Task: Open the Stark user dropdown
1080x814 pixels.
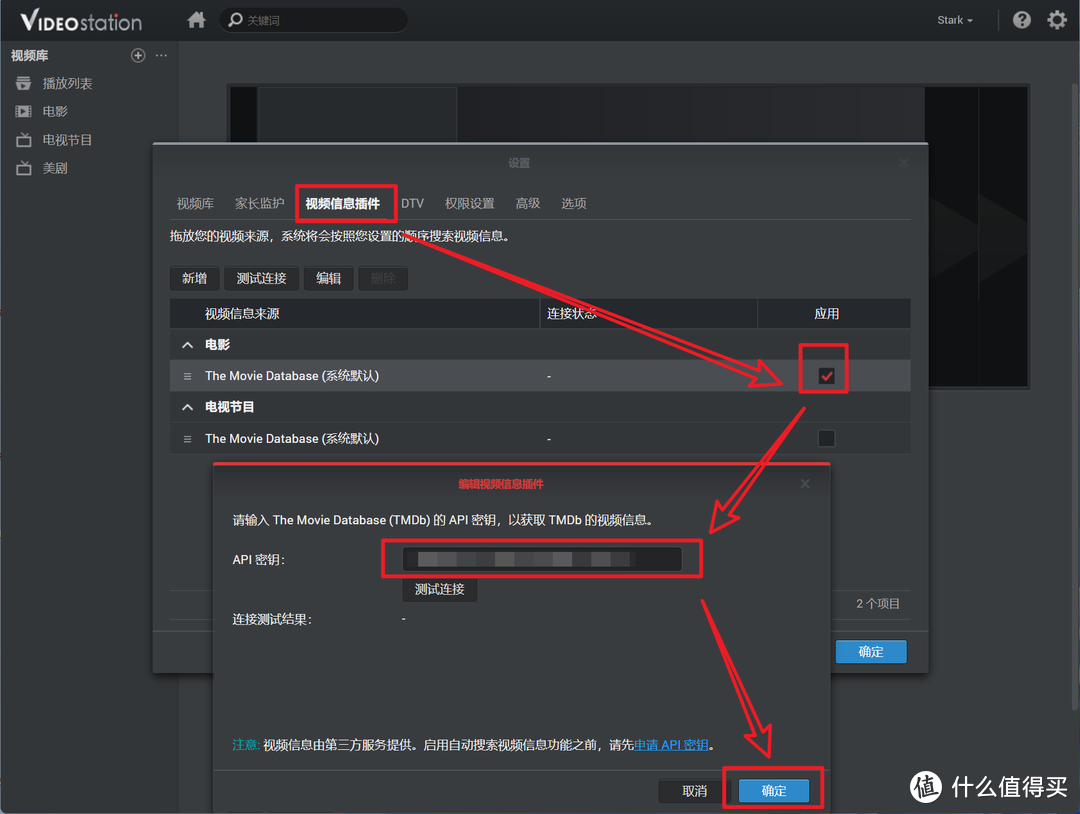Action: pos(955,21)
